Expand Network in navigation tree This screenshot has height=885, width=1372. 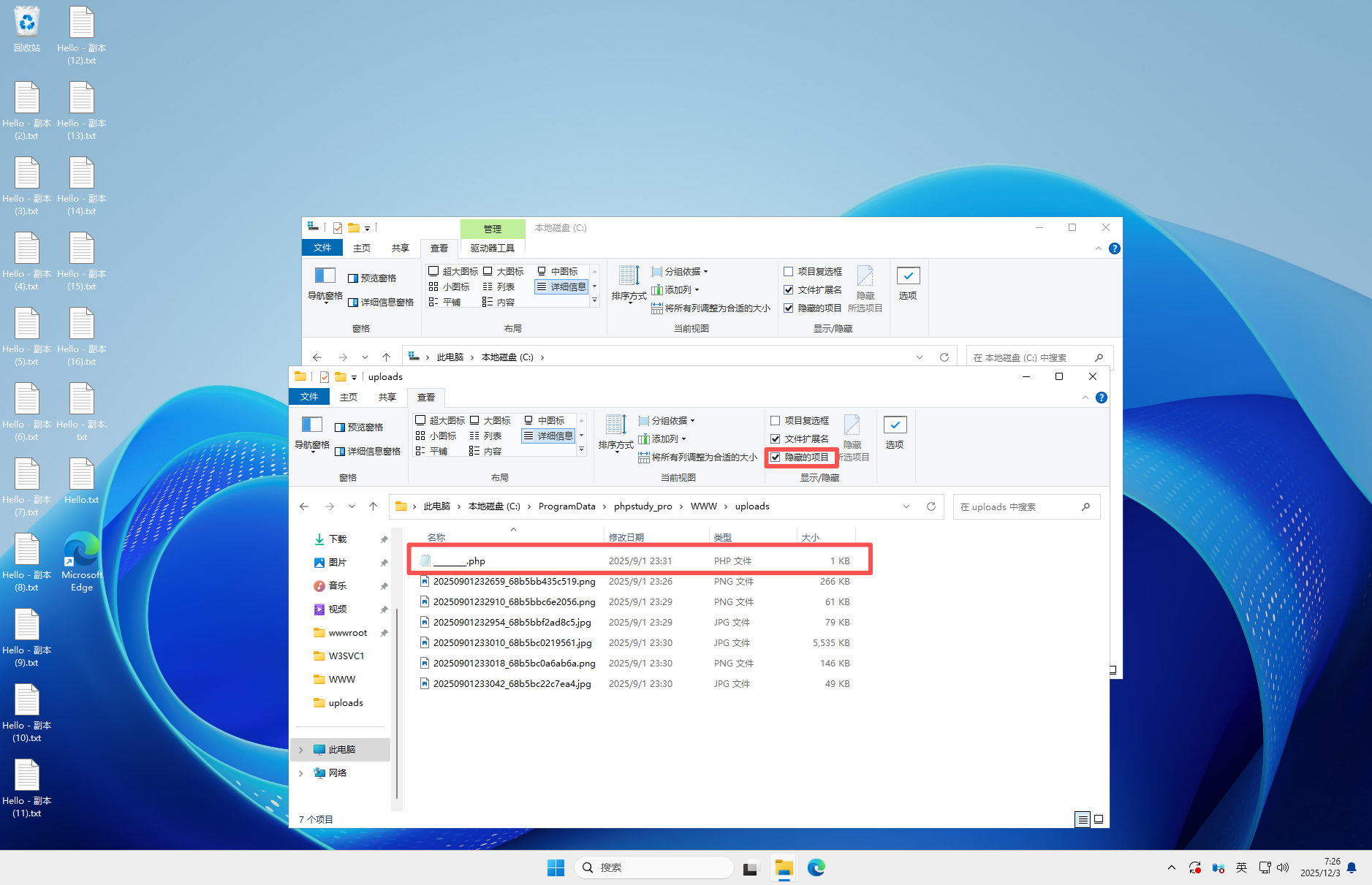pos(300,773)
